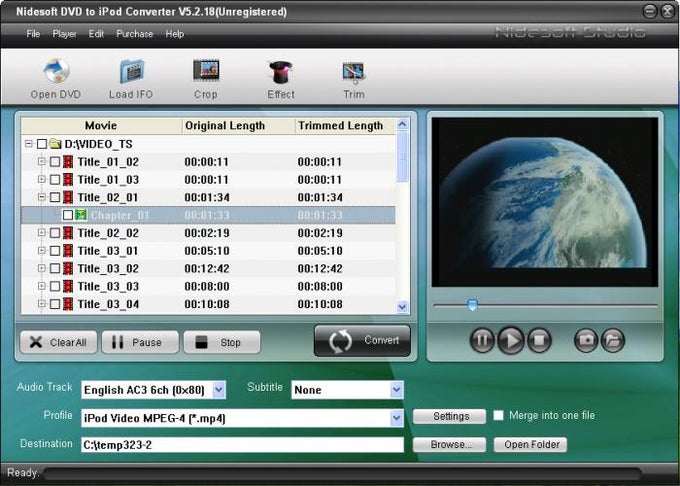Viewport: 680px width, 486px height.
Task: Check the Title_01_02 checkbox
Action: pos(55,162)
